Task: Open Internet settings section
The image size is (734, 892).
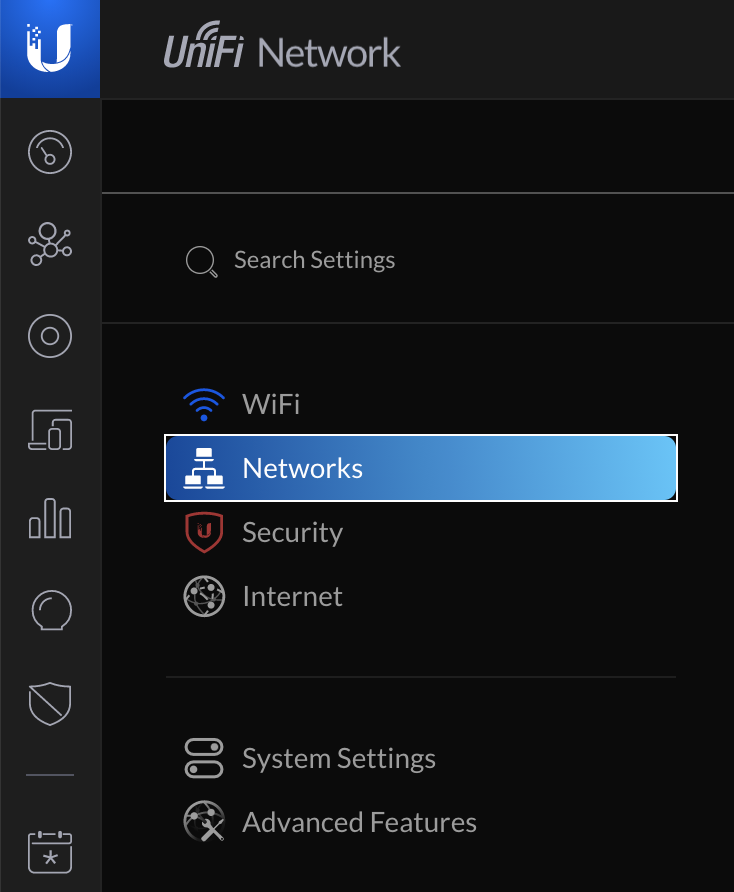Action: click(420, 597)
